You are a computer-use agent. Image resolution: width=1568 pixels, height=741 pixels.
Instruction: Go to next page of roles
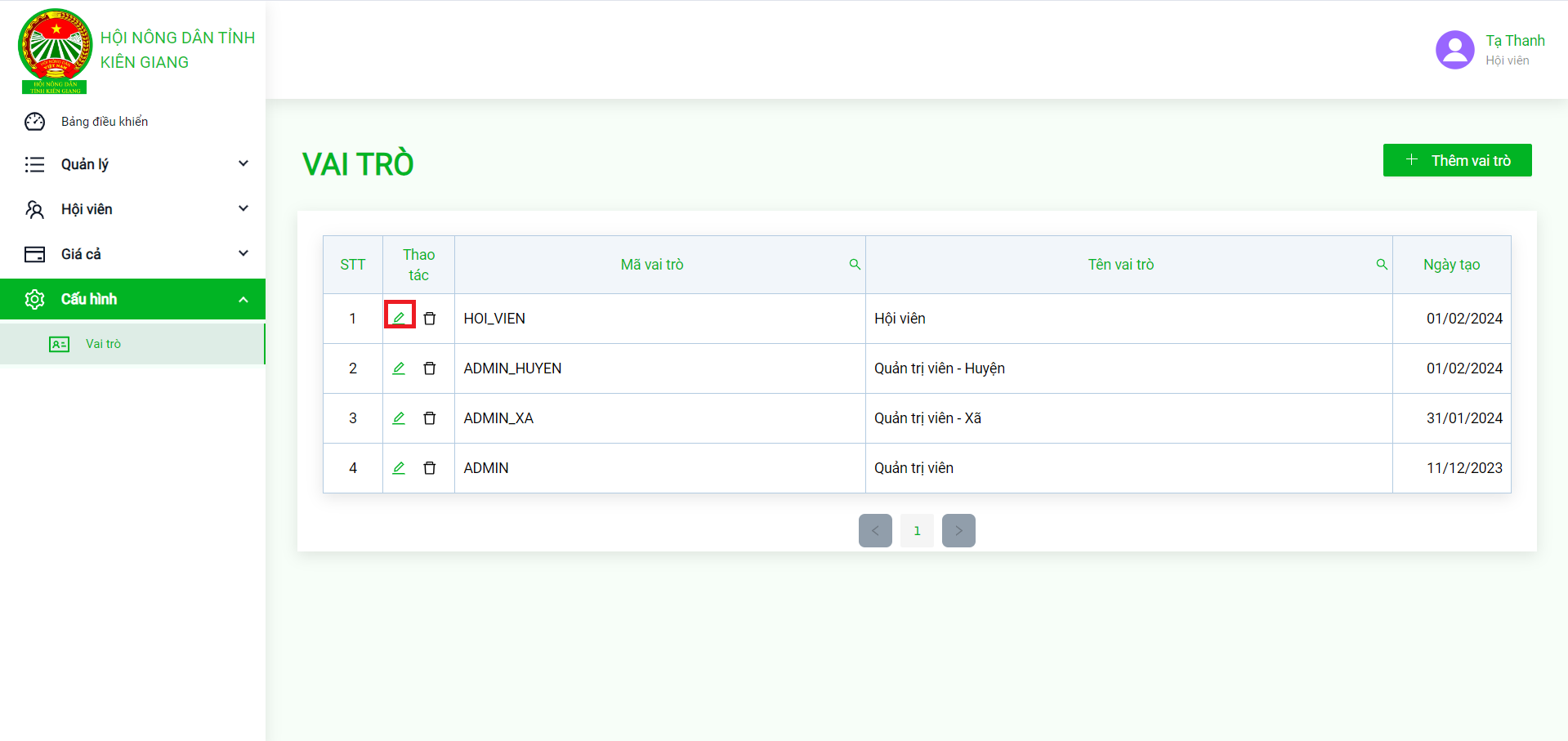(958, 530)
